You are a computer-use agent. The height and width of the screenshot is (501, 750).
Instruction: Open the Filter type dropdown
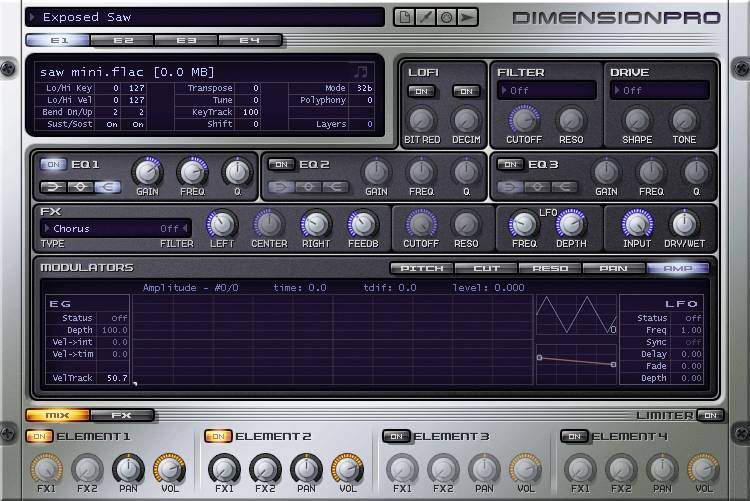pos(547,91)
